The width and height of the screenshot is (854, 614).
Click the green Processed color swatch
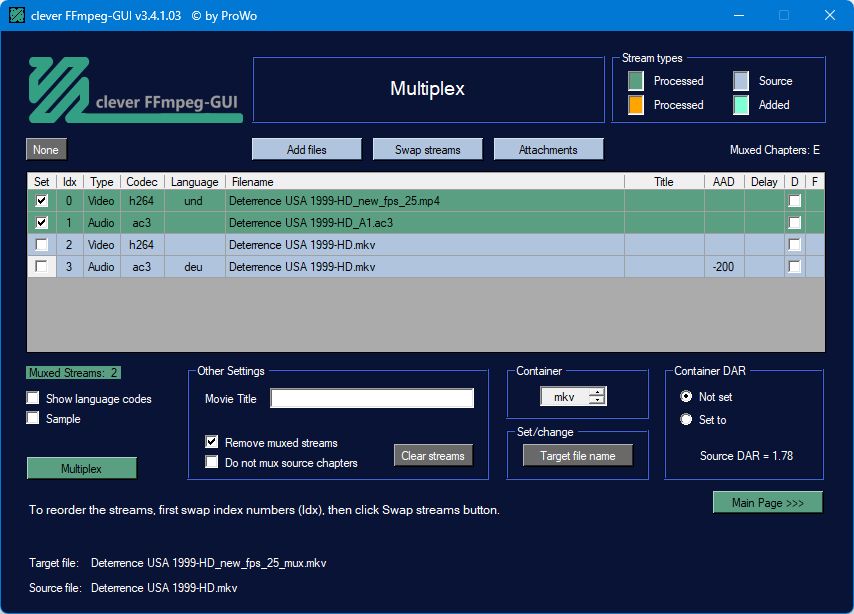[636, 81]
